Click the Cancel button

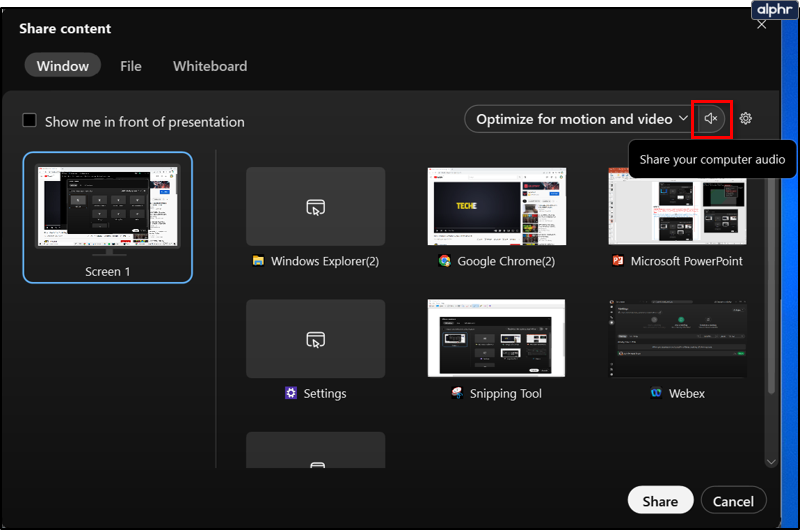coord(733,501)
